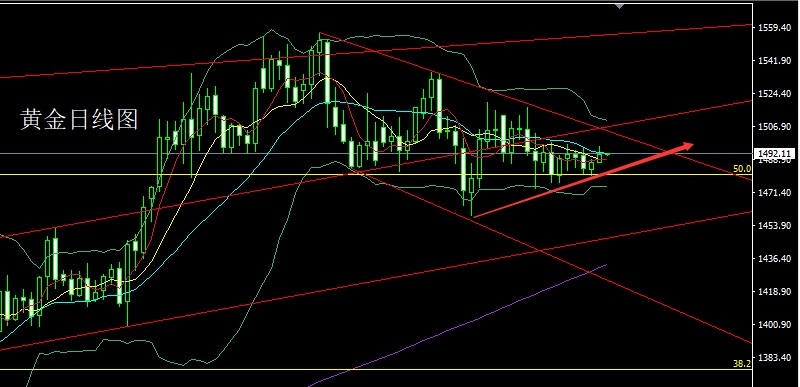800x387 pixels.
Task: Click the 1541.90 price axis label
Action: coord(774,61)
